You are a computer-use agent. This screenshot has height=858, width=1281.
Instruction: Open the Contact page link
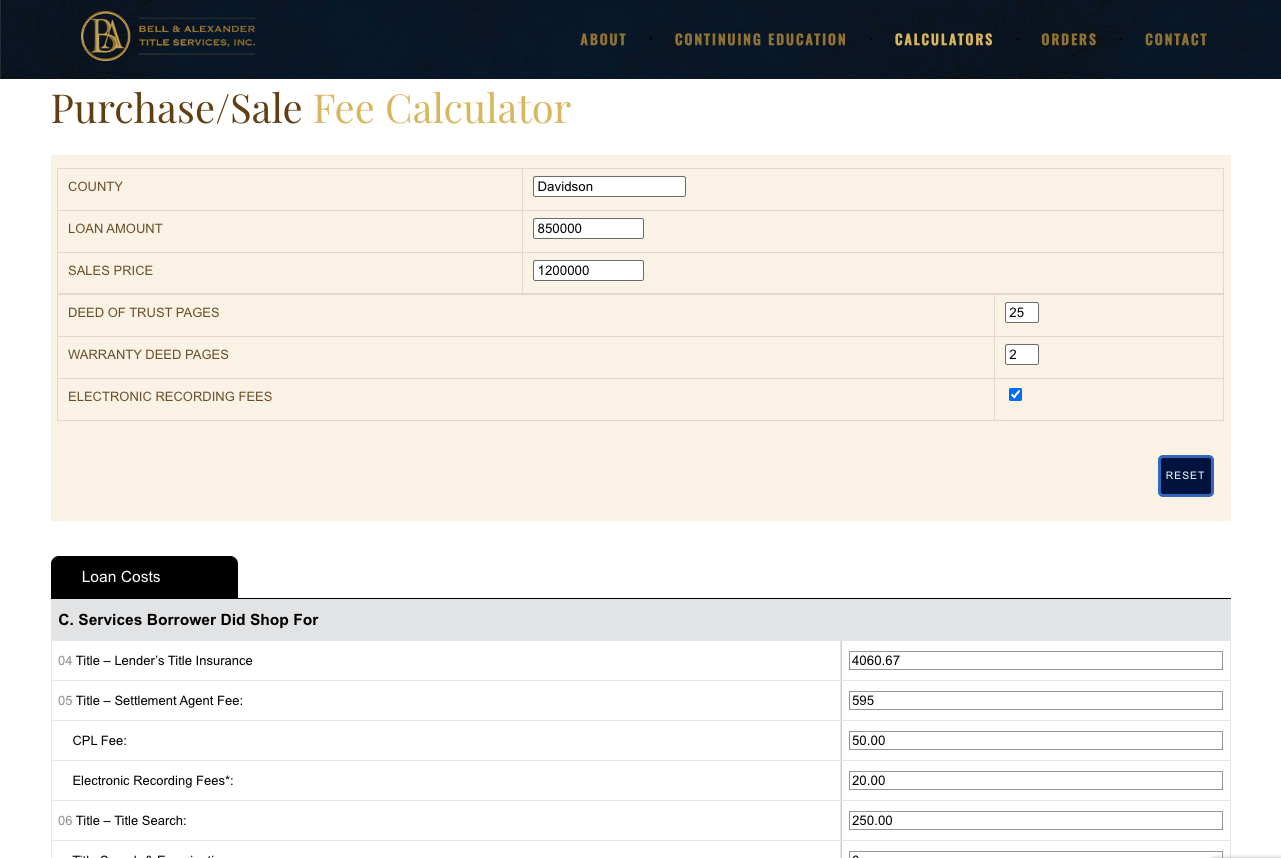pos(1176,40)
